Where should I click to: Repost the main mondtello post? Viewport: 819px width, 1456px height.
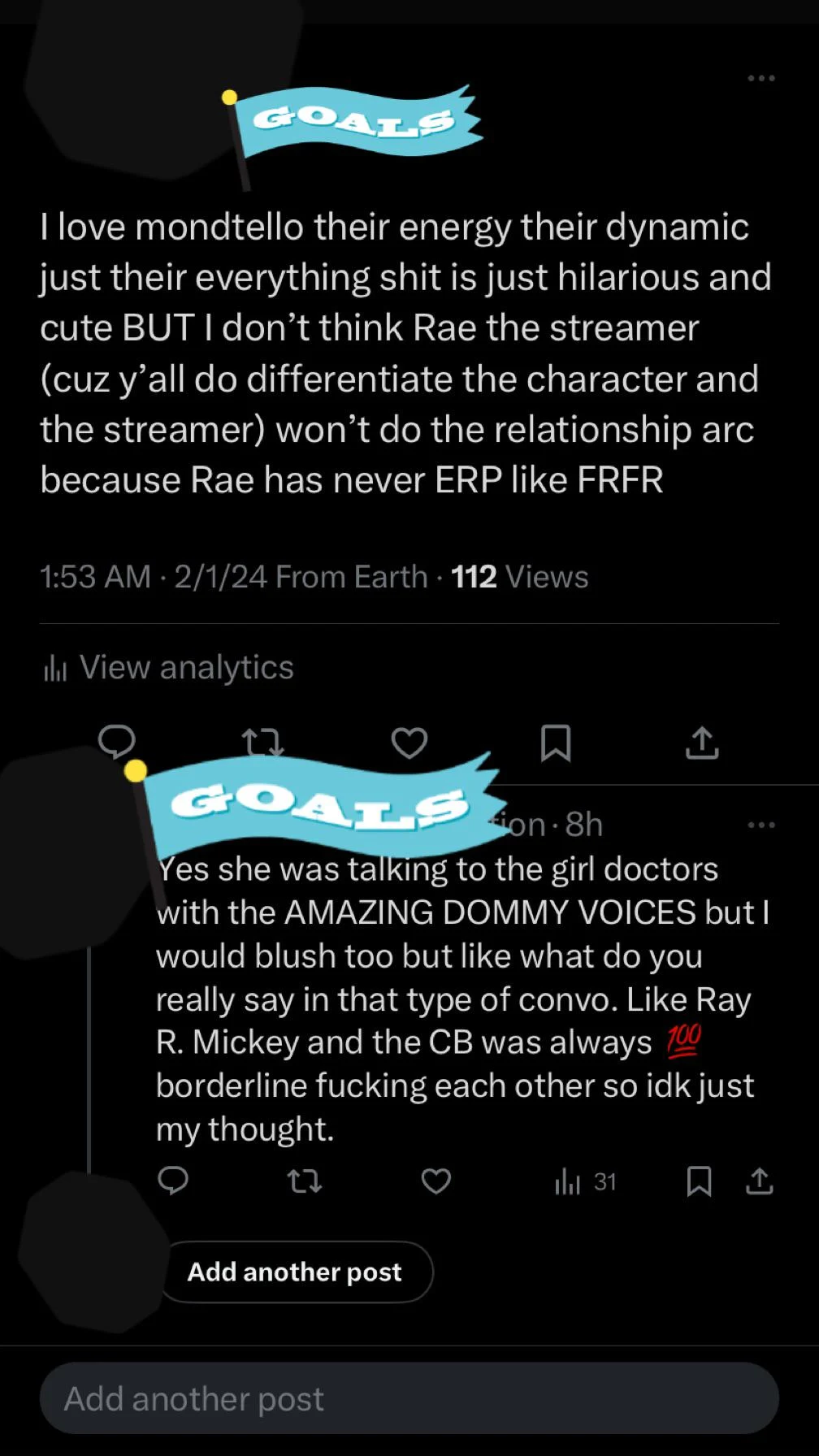tap(262, 743)
